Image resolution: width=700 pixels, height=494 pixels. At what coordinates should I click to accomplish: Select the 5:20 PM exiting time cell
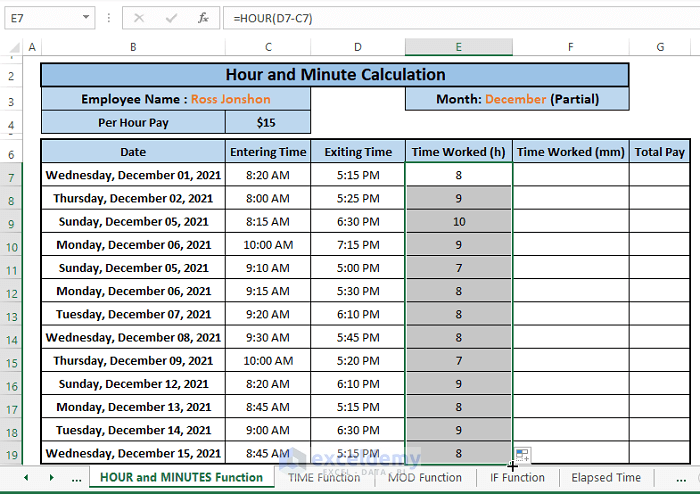pyautogui.click(x=358, y=361)
